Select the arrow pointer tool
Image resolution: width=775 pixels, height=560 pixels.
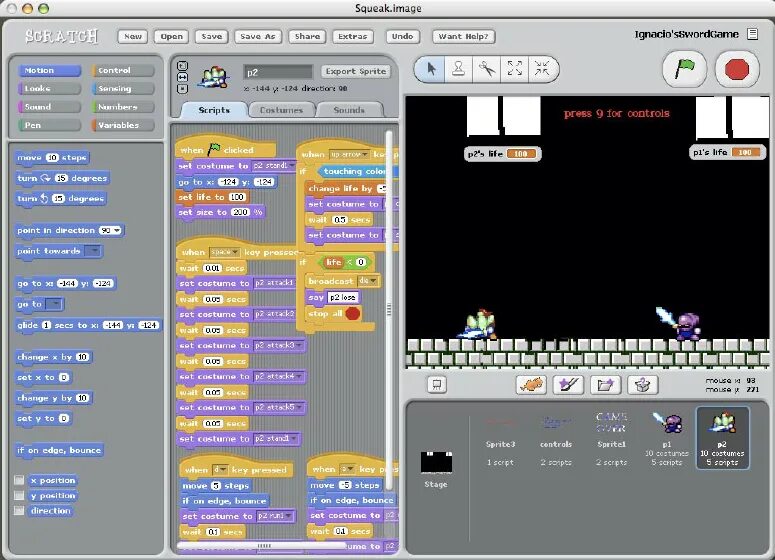[431, 69]
